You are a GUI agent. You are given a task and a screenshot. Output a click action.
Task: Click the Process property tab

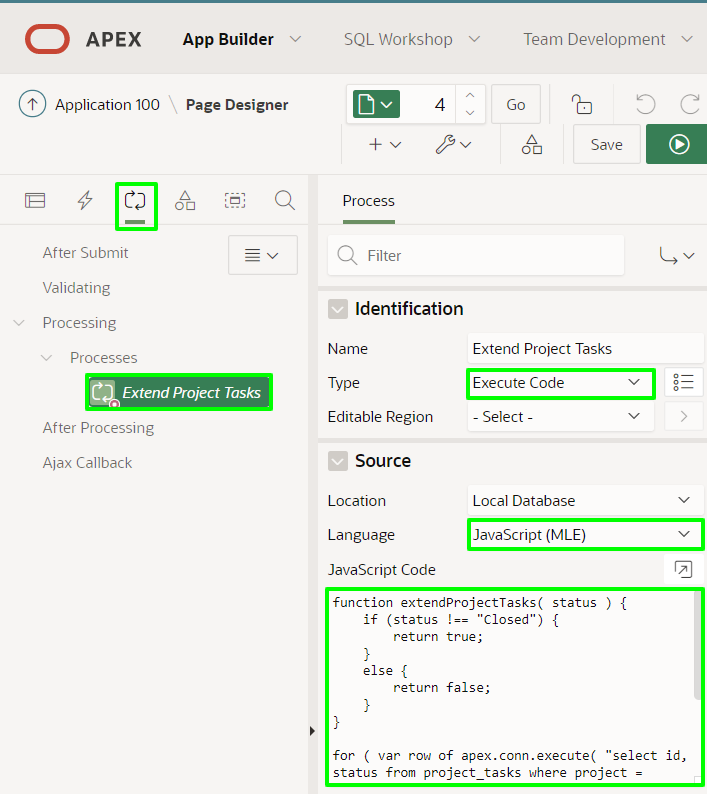[369, 201]
